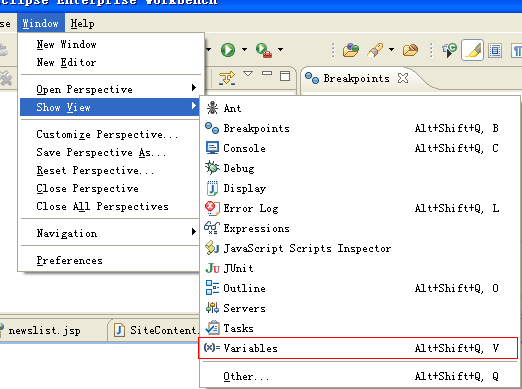Image resolution: width=522 pixels, height=389 pixels.
Task: Open Search icon dropdown arrow
Action: (x=391, y=50)
